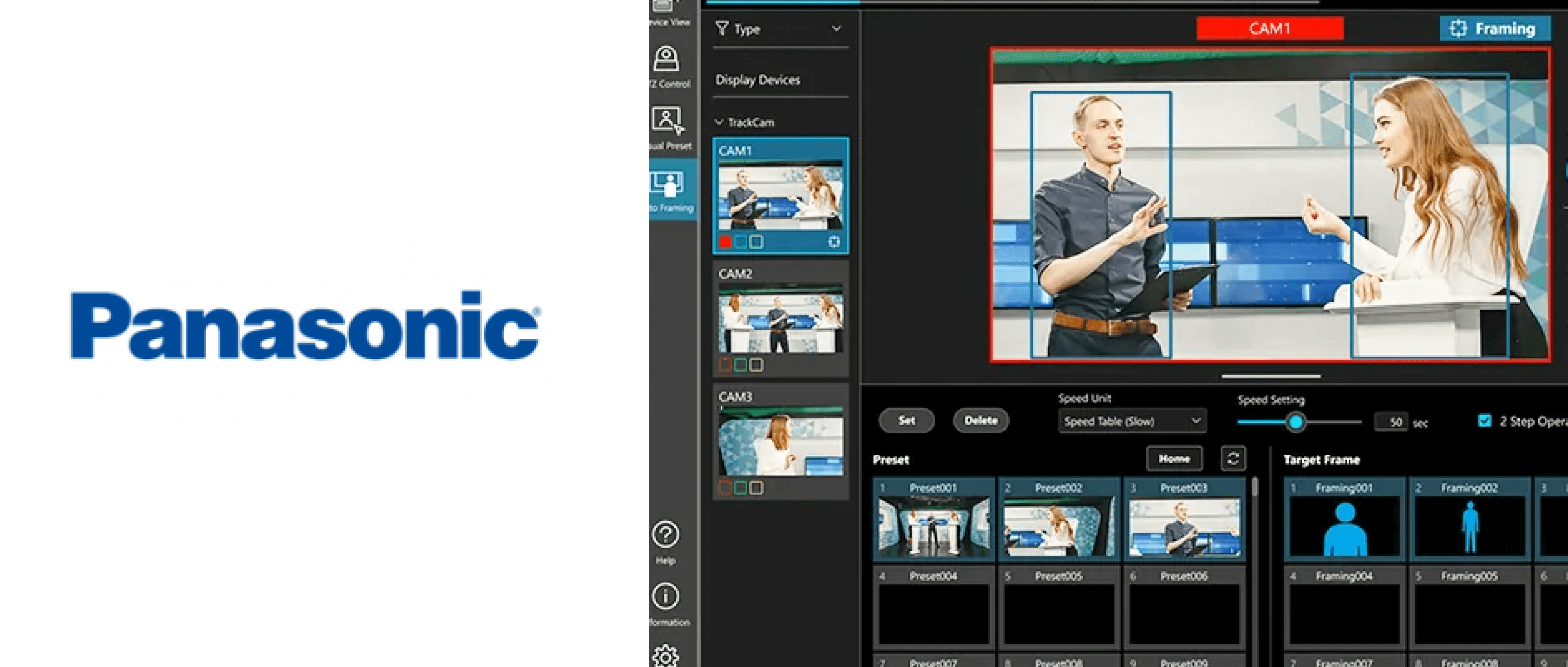Toggle the green square indicator on CAM3
The width and height of the screenshot is (1568, 667).
point(741,488)
